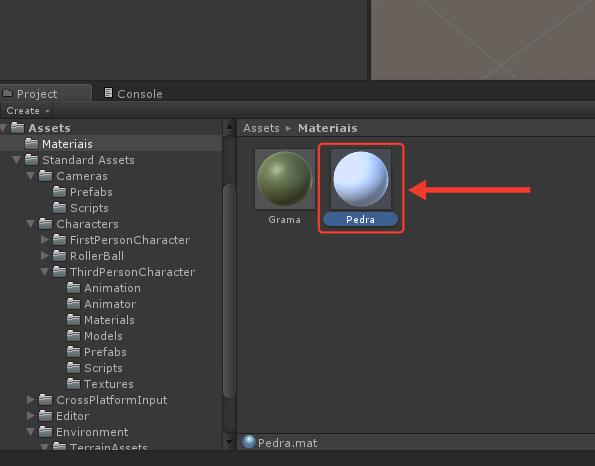Click the Environment folder icon

click(x=45, y=431)
